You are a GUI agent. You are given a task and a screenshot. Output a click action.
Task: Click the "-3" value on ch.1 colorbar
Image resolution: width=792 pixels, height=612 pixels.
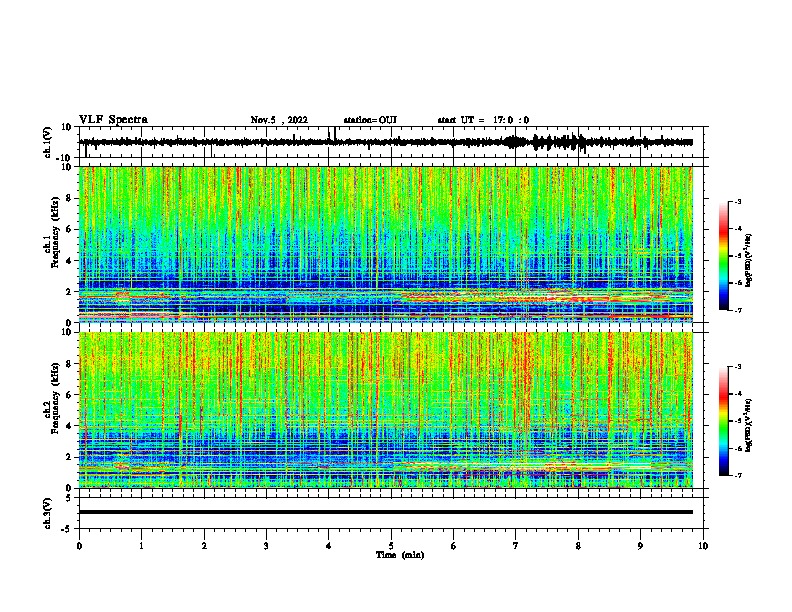(737, 201)
